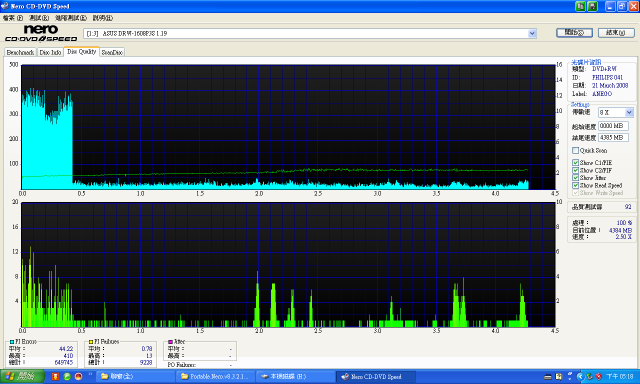
Task: Click the Exit button at top right
Action: [616, 33]
